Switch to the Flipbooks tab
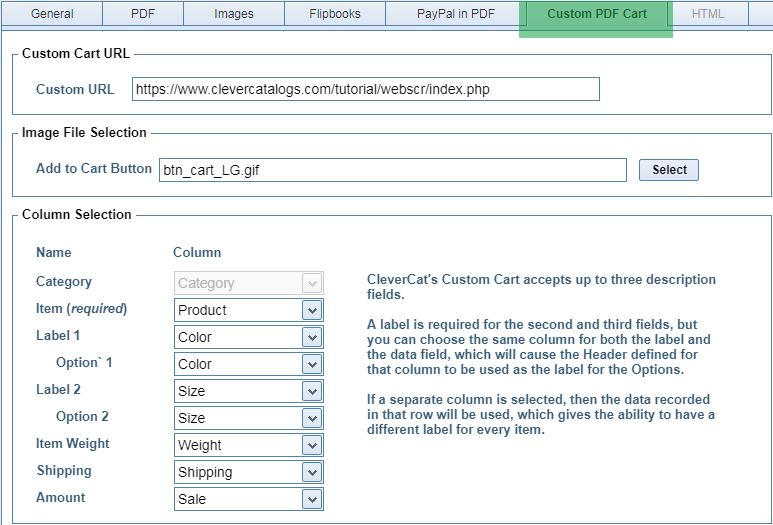 pos(333,14)
